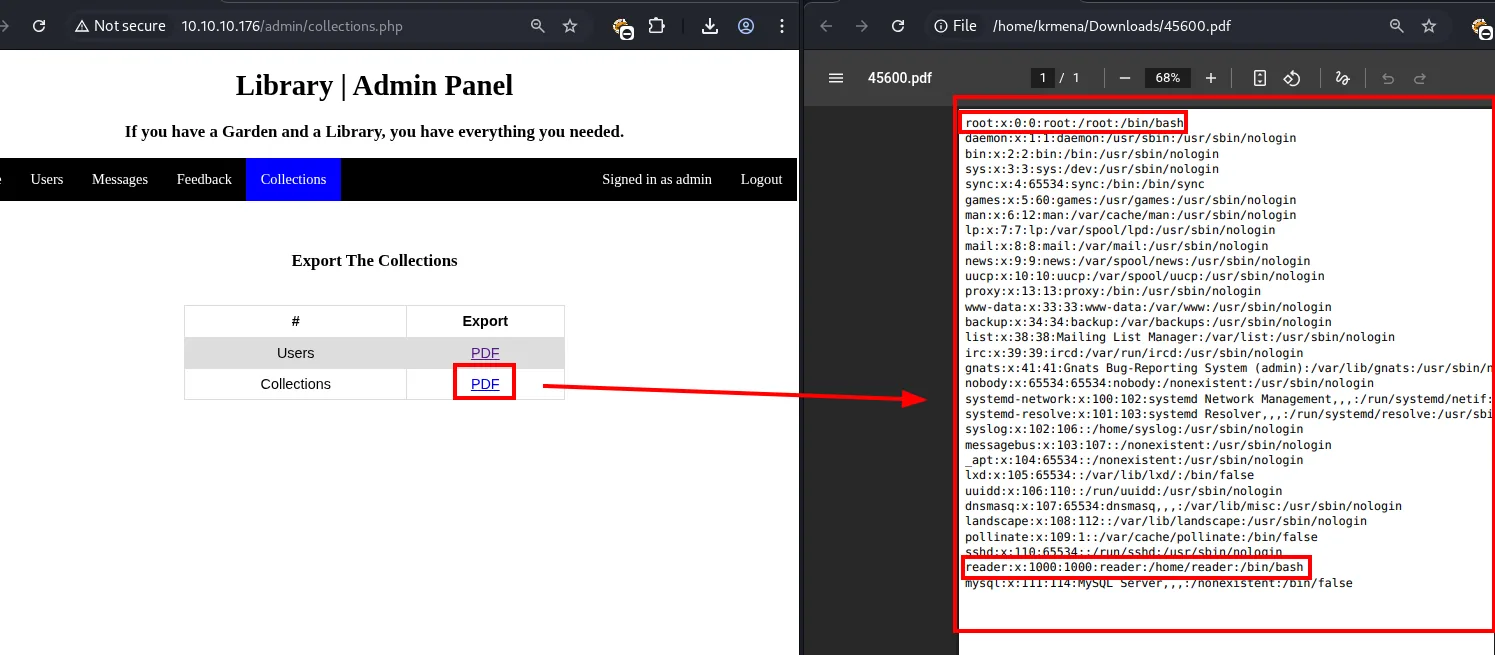This screenshot has height=655, width=1495.
Task: Open the Feedback nav tab
Action: tap(204, 179)
